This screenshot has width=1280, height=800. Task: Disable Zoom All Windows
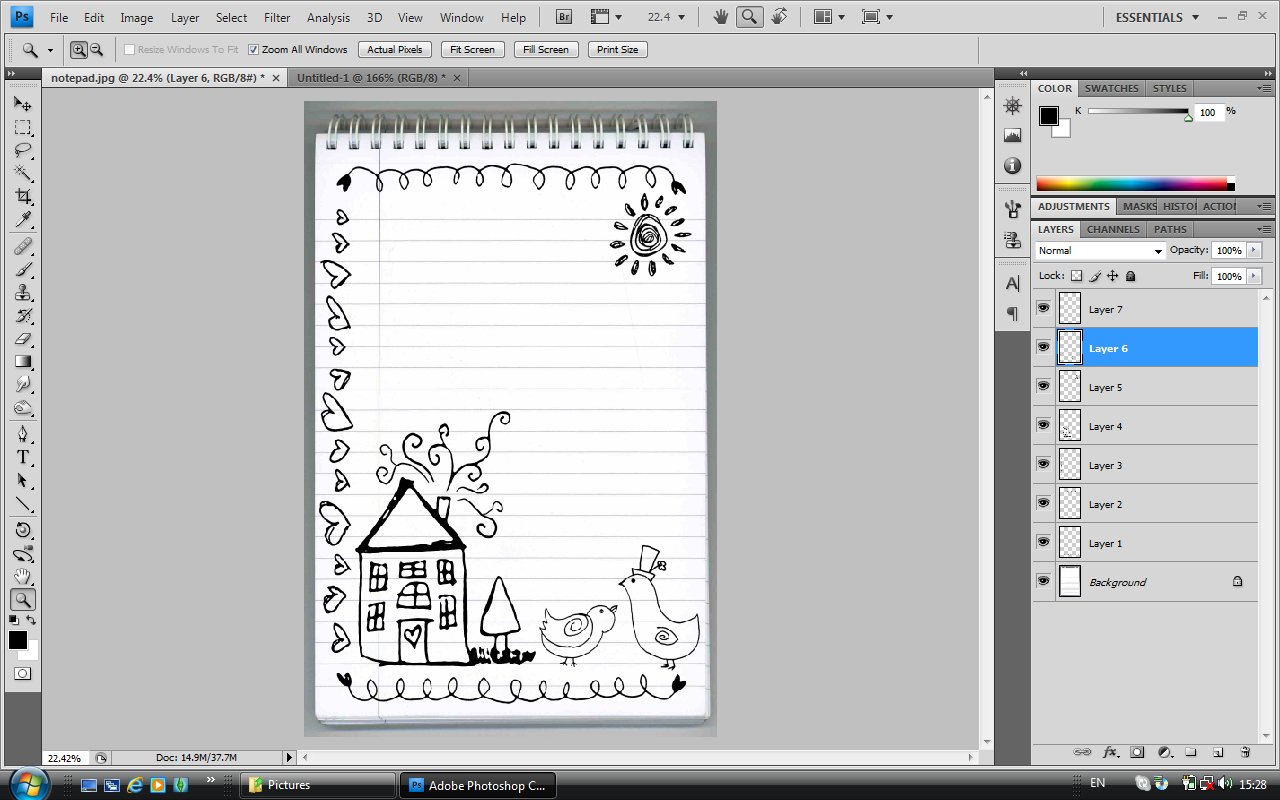[254, 49]
